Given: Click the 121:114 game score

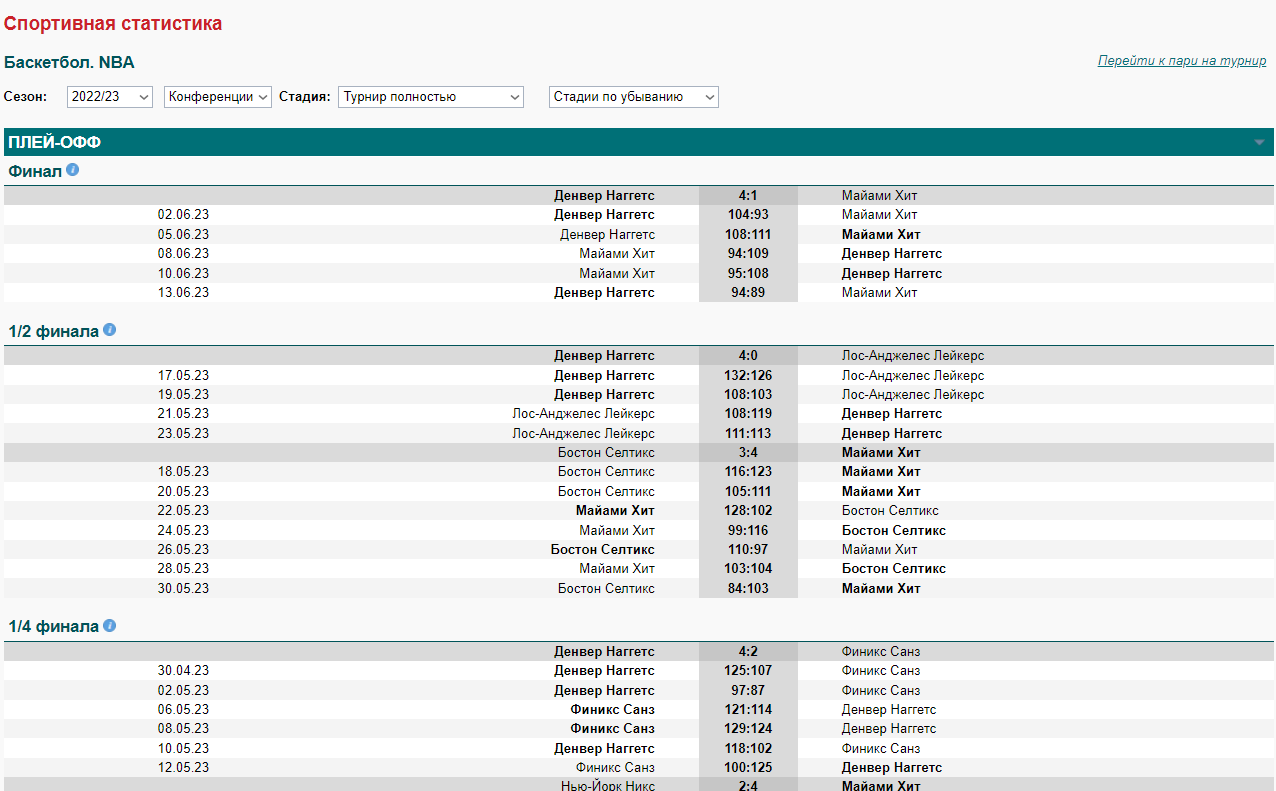Looking at the screenshot, I should click(748, 710).
